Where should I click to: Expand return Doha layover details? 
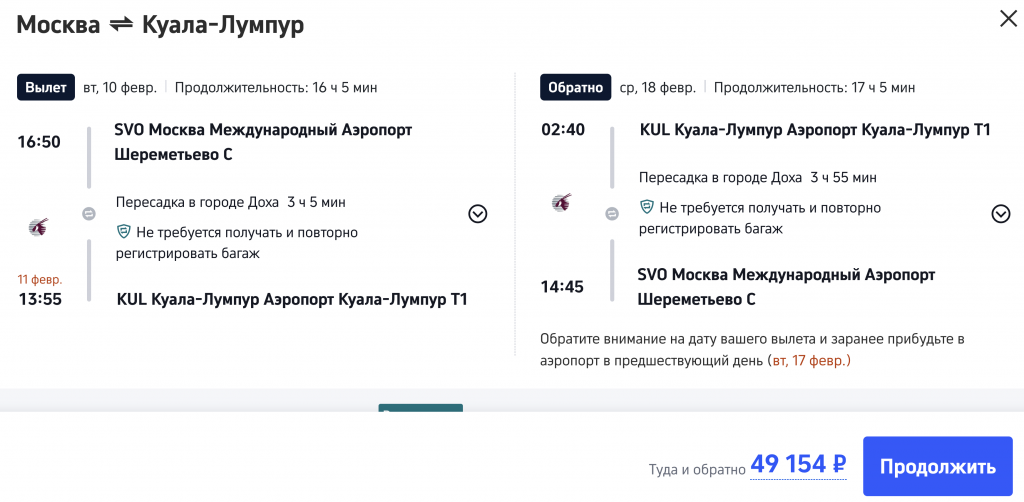point(1001,213)
